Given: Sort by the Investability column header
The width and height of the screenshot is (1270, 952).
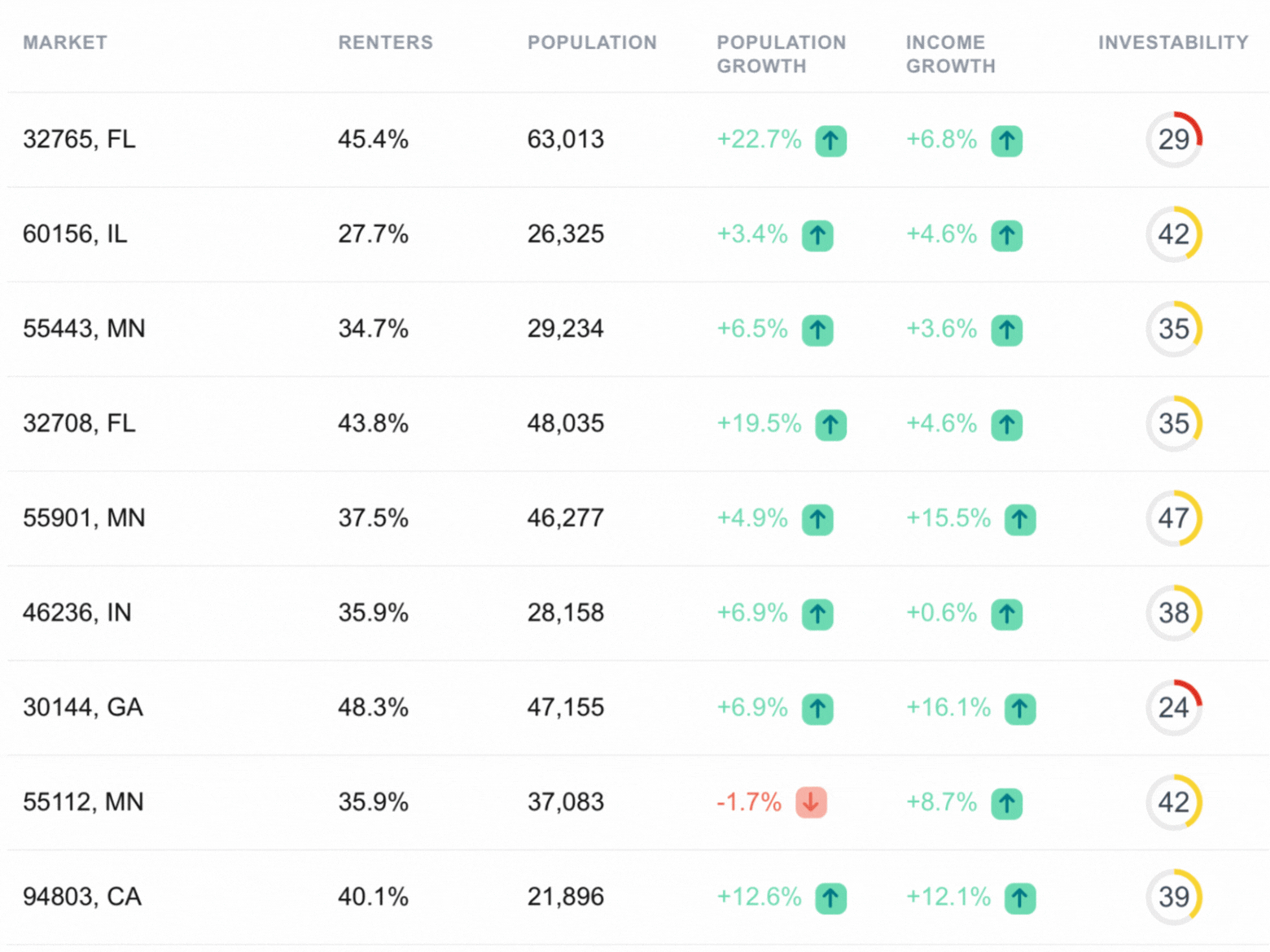Looking at the screenshot, I should coord(1172,42).
